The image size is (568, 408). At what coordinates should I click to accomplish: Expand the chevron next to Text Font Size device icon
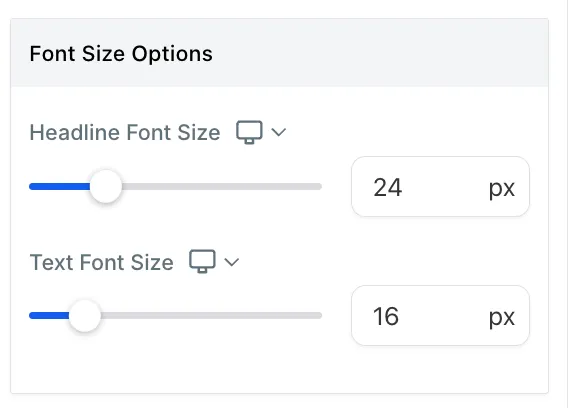coord(231,262)
